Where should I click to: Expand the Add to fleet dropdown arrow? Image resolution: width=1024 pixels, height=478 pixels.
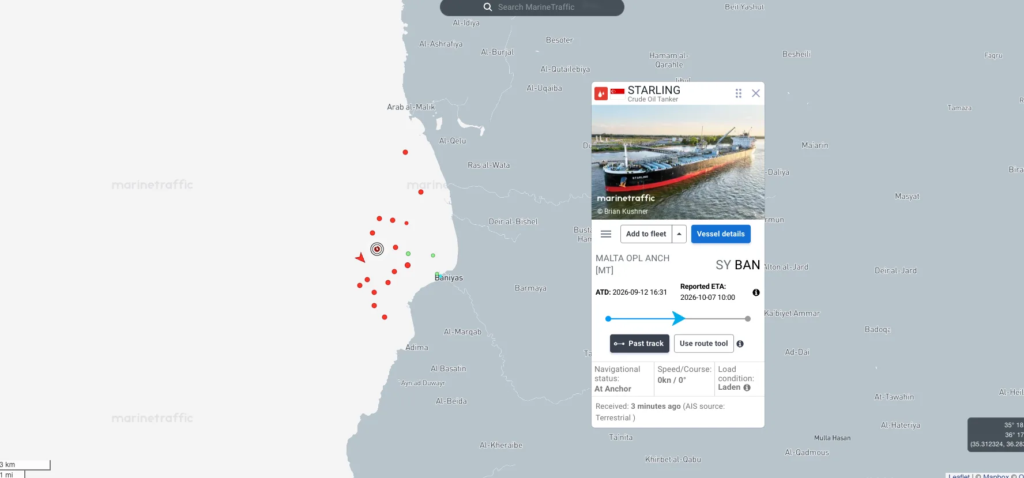pyautogui.click(x=679, y=234)
